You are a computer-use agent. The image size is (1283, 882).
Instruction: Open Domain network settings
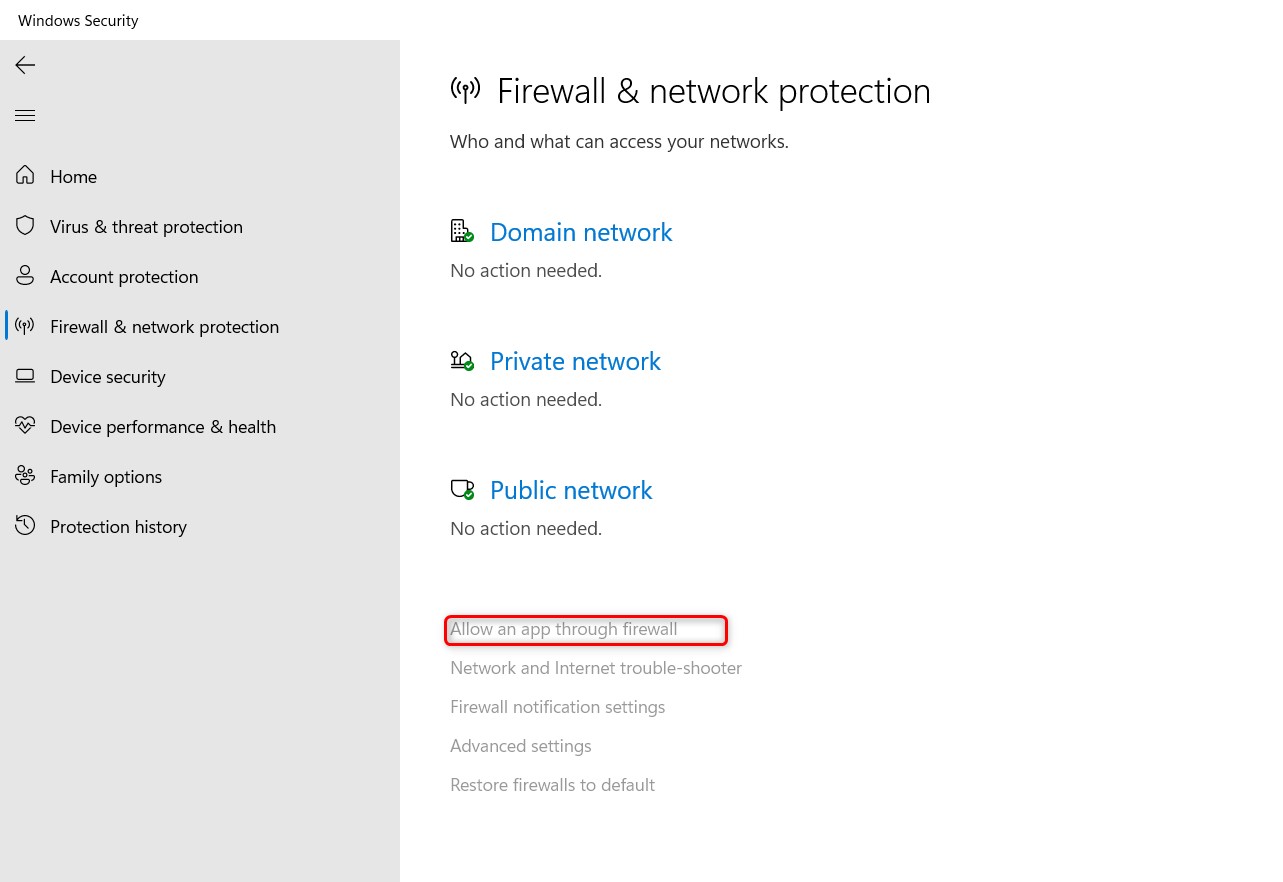pos(581,231)
